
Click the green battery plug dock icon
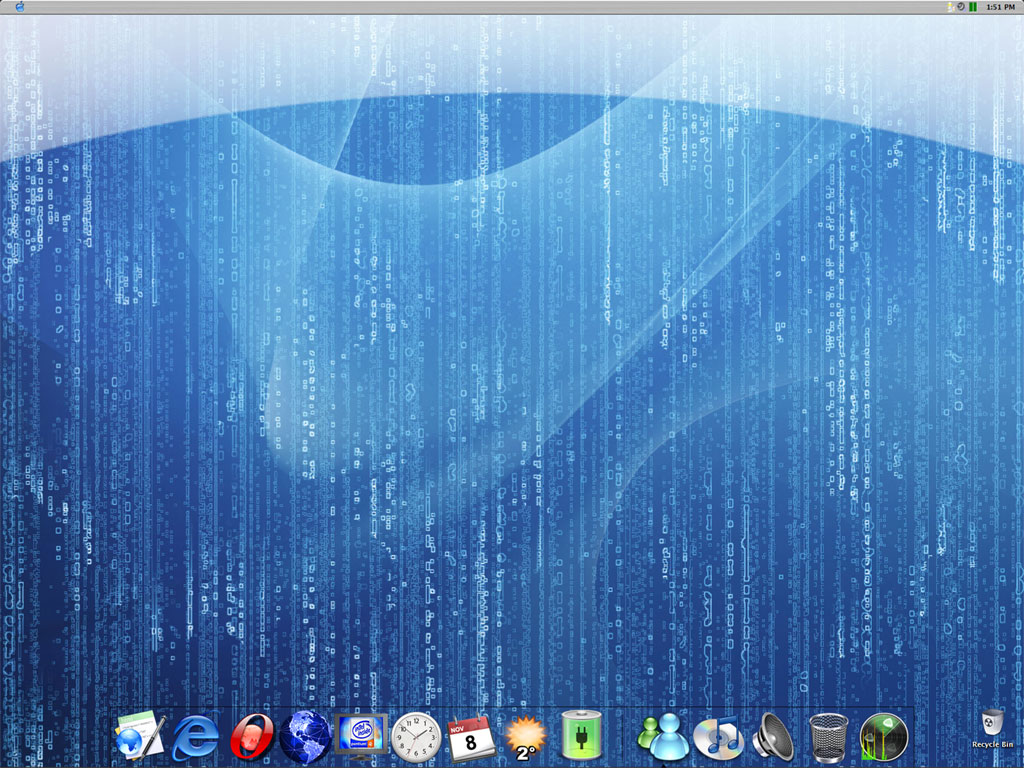tap(581, 738)
